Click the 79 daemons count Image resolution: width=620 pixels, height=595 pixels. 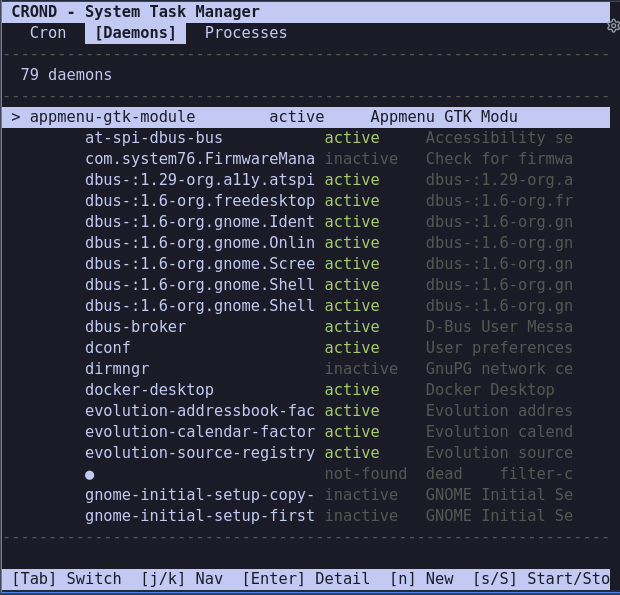pyautogui.click(x=66, y=75)
